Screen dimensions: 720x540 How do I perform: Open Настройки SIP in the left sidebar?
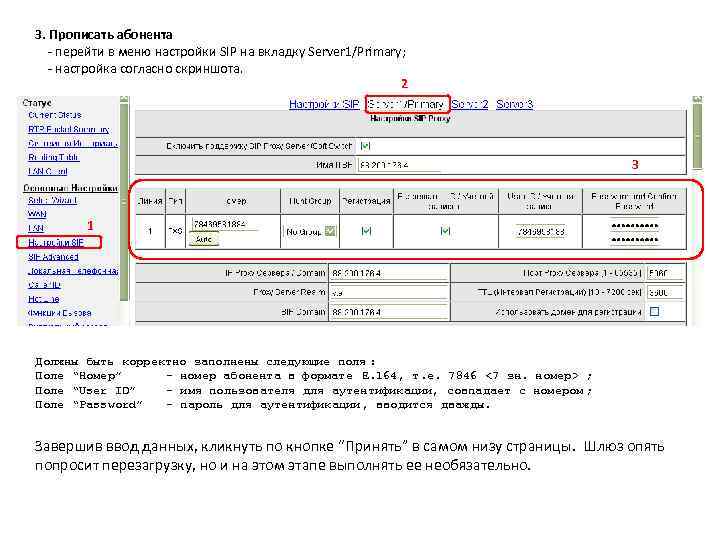tap(56, 242)
